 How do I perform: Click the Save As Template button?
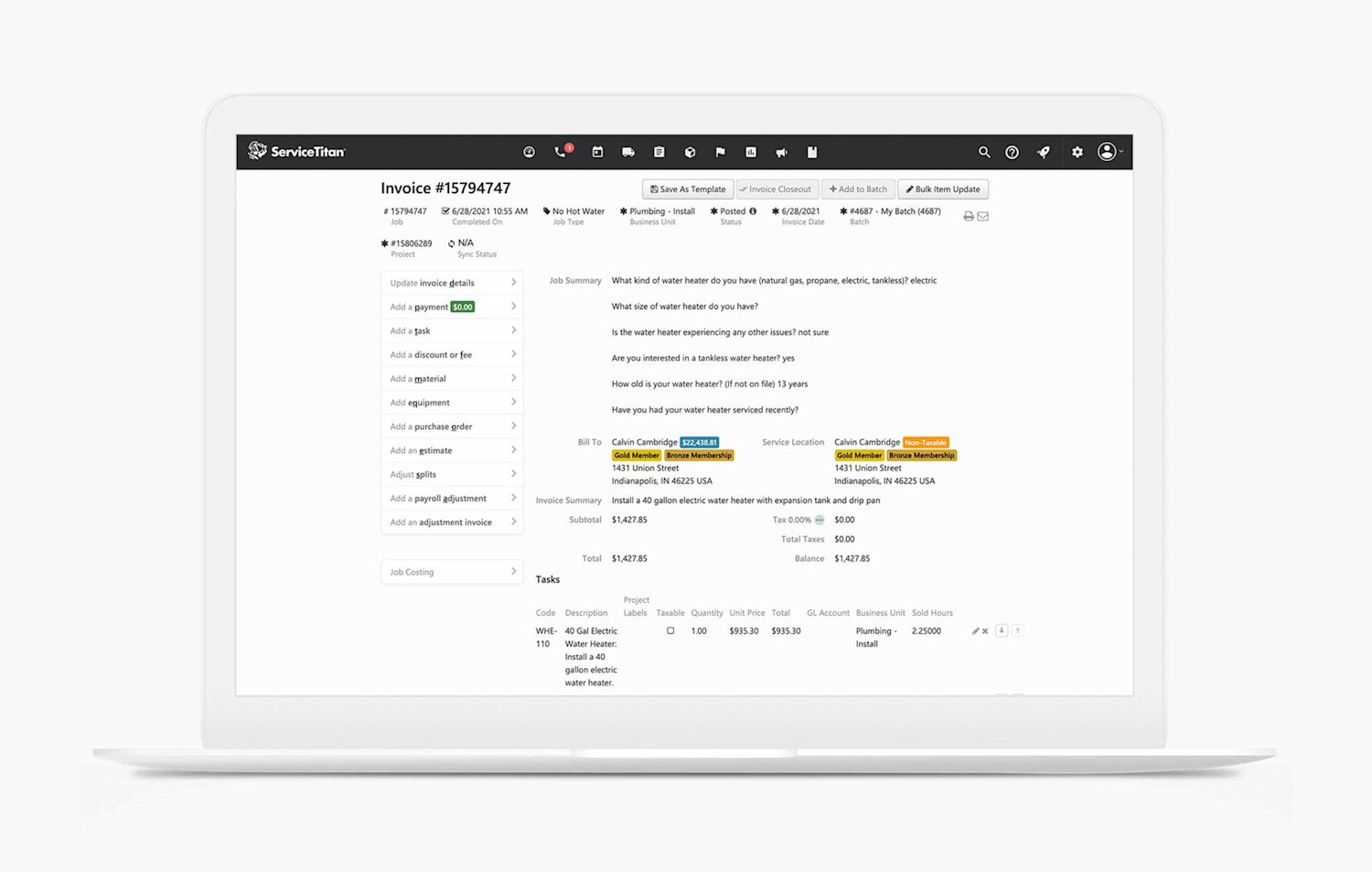pyautogui.click(x=687, y=188)
